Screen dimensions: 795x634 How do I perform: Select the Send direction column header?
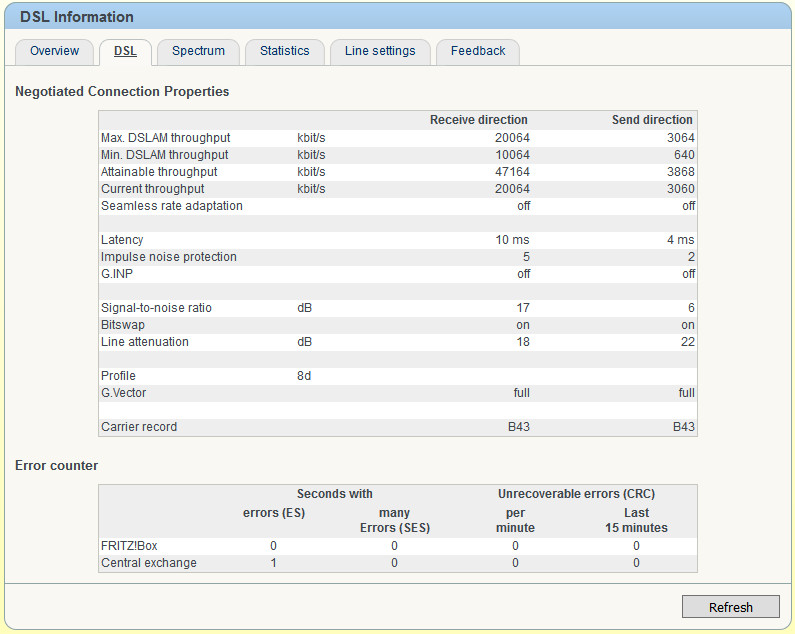(x=652, y=120)
